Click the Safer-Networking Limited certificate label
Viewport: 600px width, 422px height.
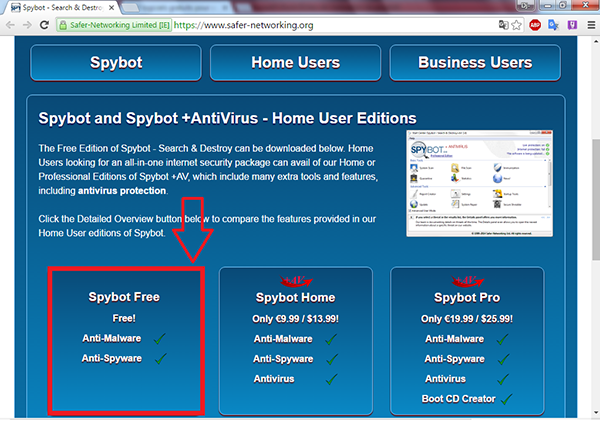coord(119,25)
